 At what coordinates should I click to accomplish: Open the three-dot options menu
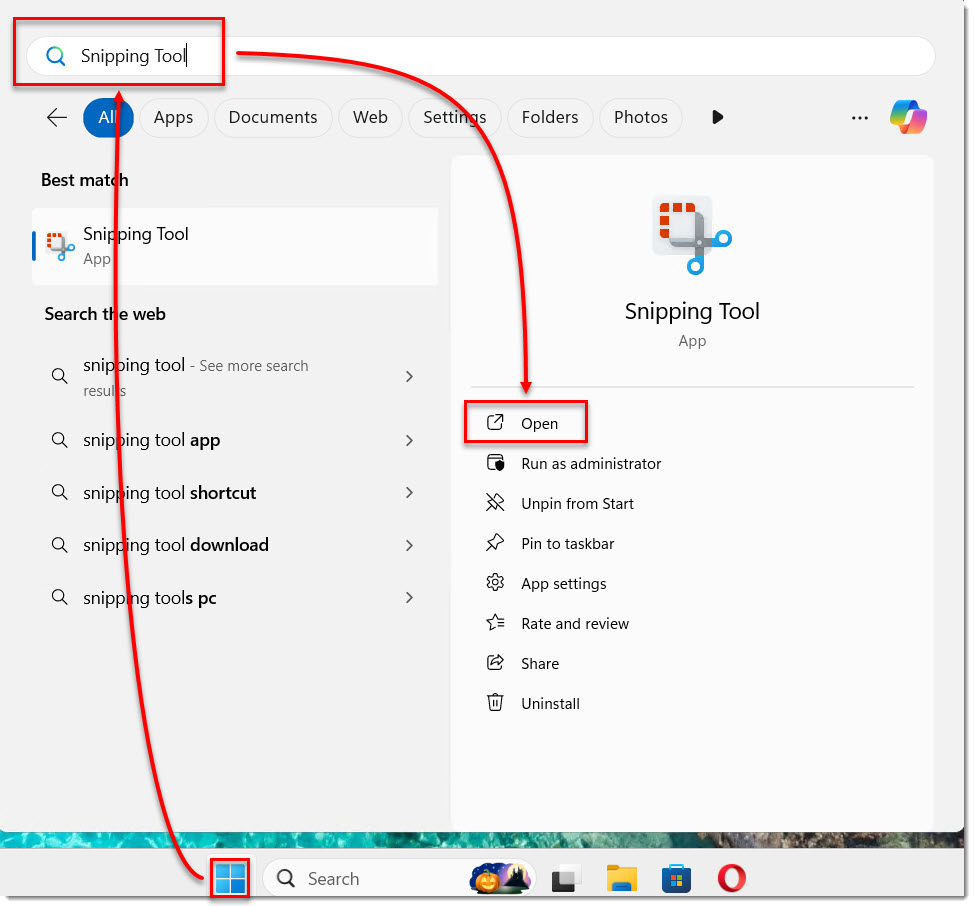[x=860, y=117]
